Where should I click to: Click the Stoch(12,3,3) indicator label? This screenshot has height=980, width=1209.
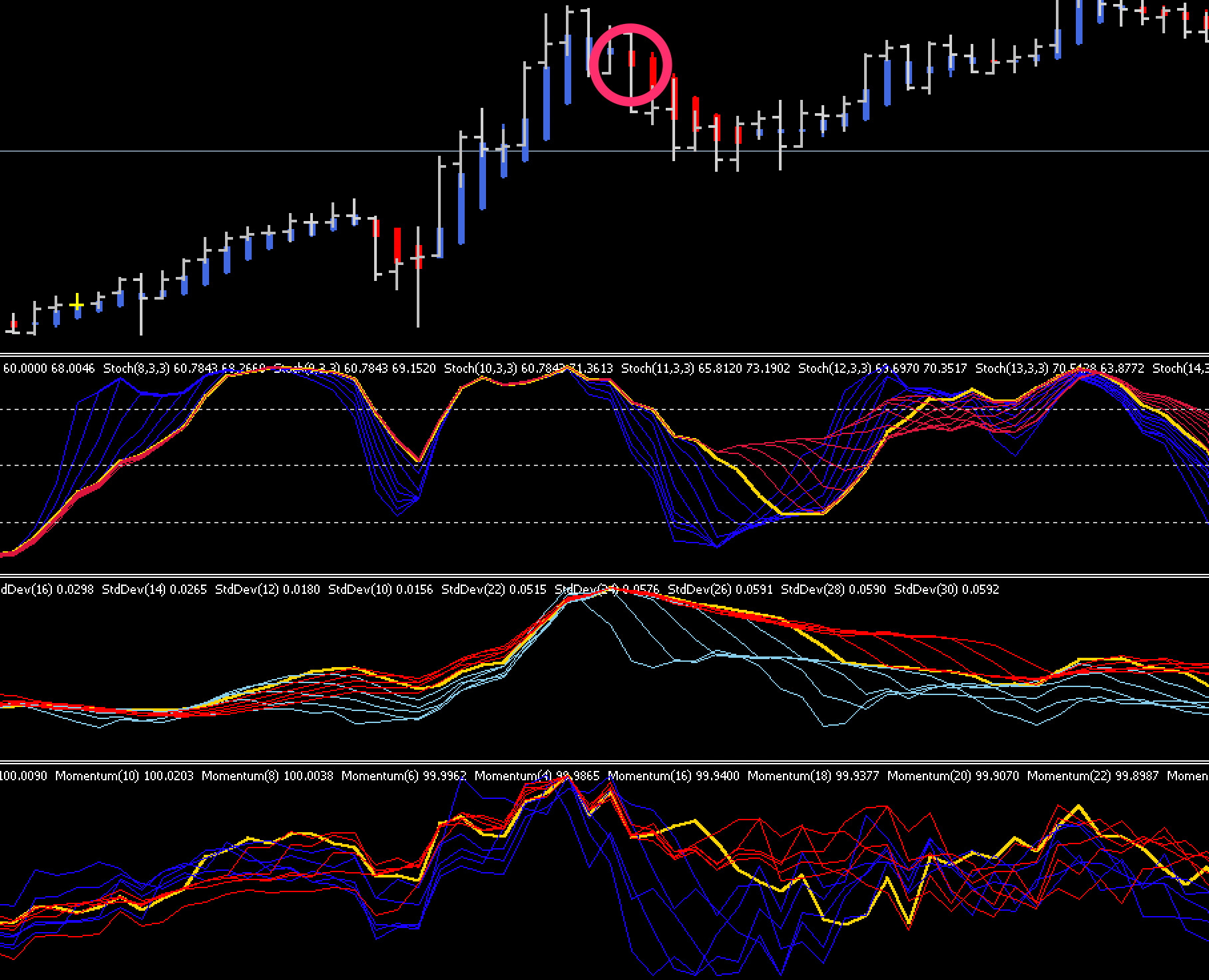pos(883,368)
